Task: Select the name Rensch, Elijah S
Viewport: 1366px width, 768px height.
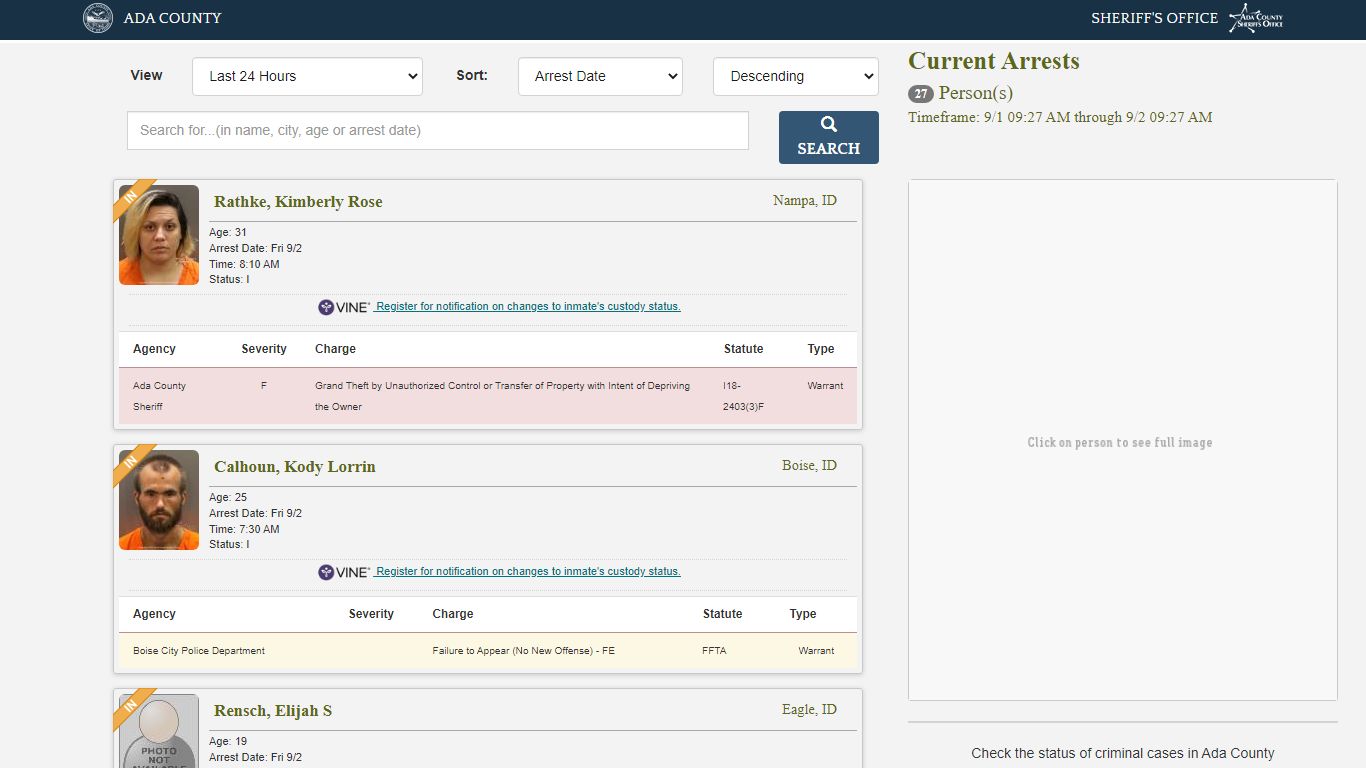Action: tap(273, 711)
